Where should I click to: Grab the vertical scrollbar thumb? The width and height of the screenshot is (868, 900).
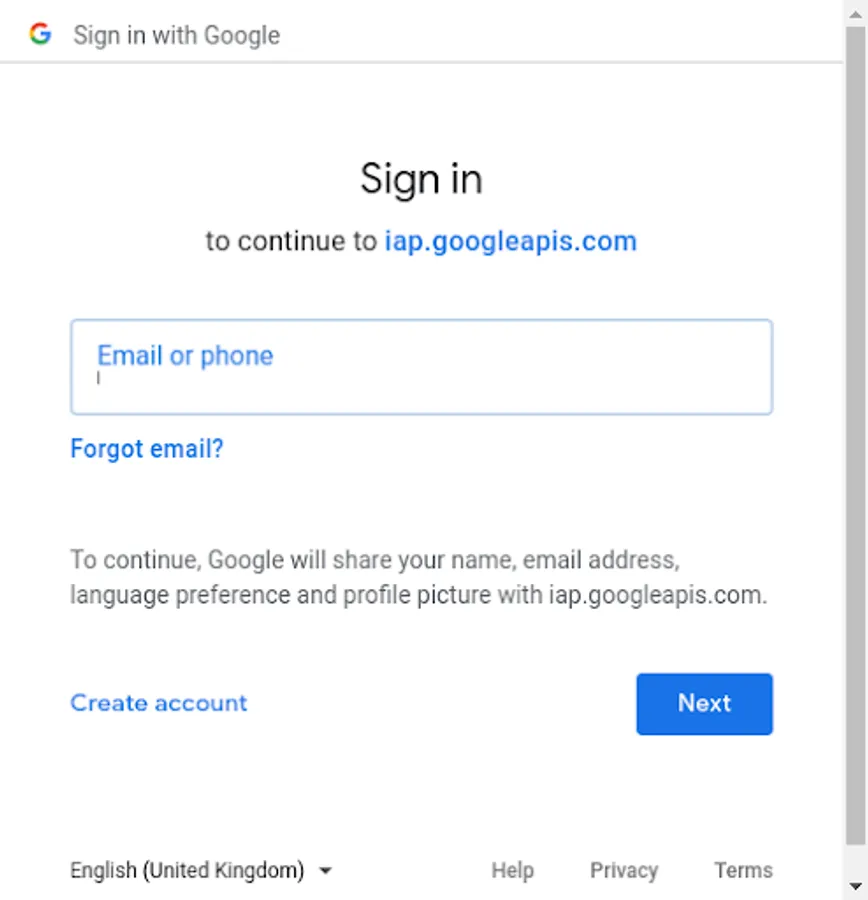[x=855, y=436]
